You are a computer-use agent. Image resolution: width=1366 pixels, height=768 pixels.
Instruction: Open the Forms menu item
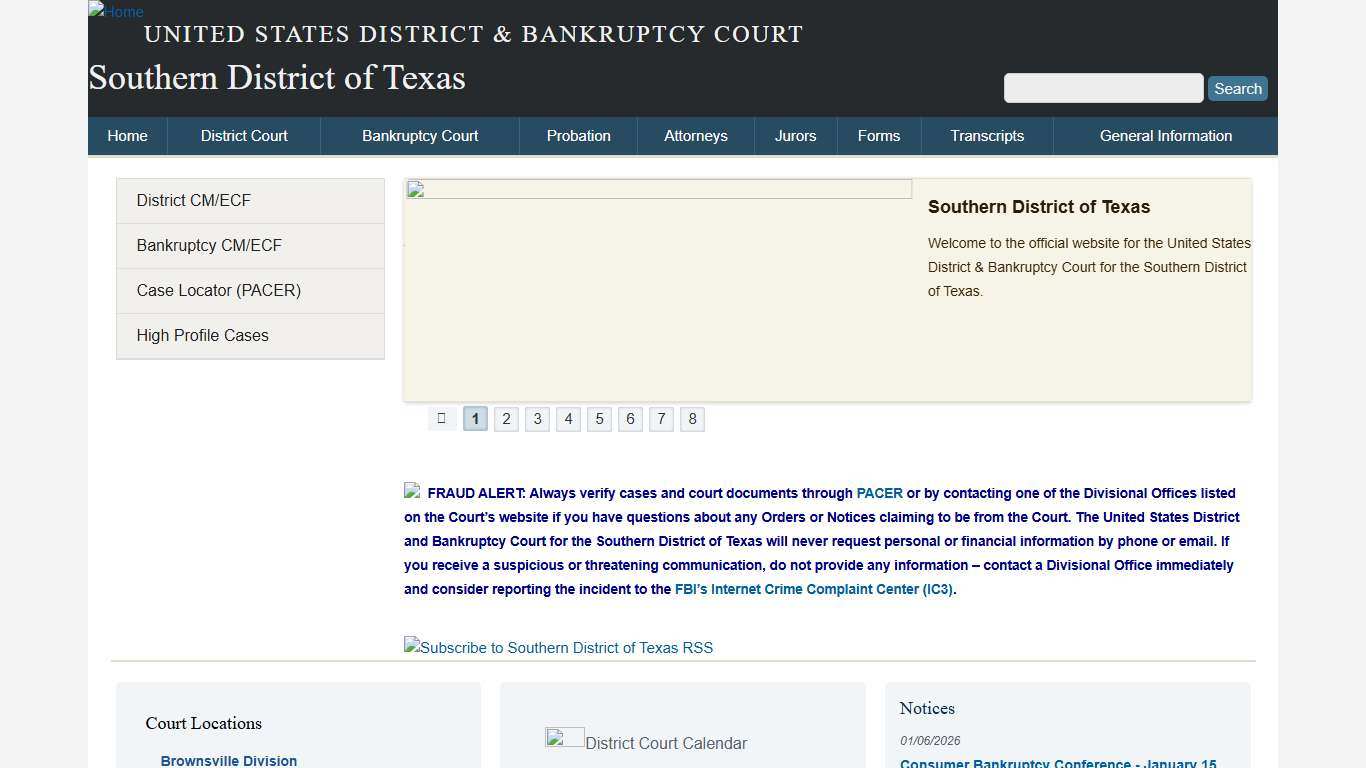pyautogui.click(x=878, y=136)
